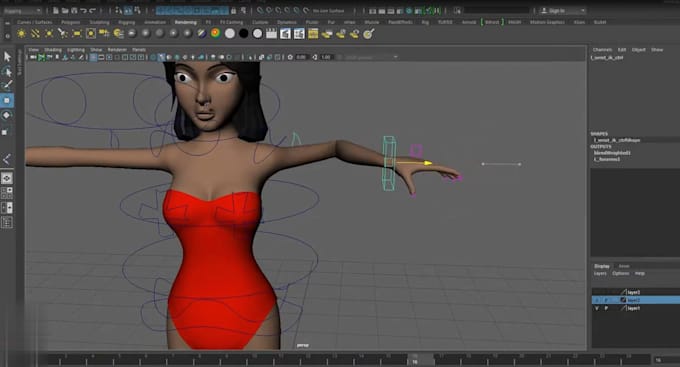Image resolution: width=680 pixels, height=367 pixels.
Task: Click the exposure value field 0.00
Action: tap(301, 57)
